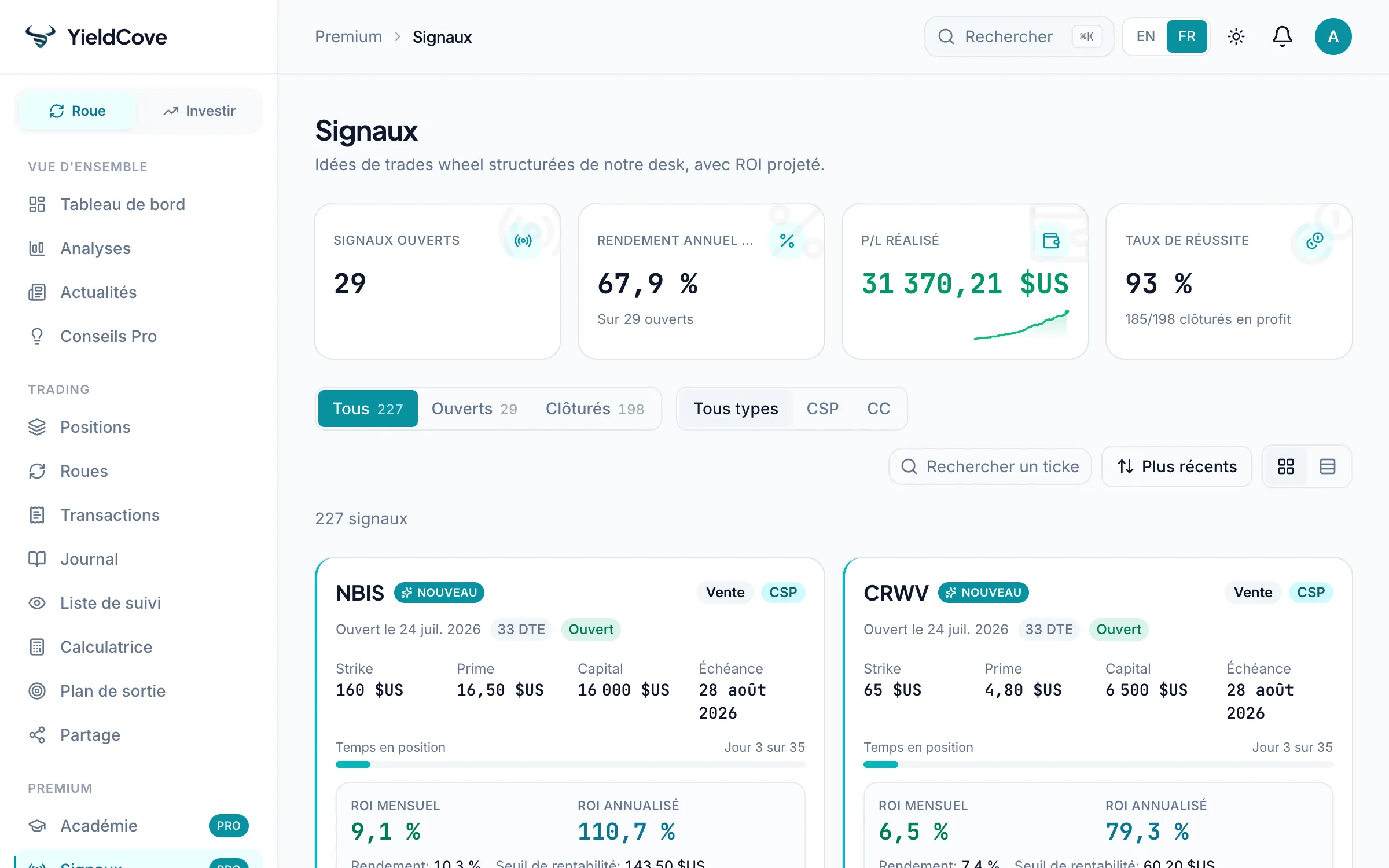Click the signal broadcast icon on Signaux ouverts card
1389x868 pixels.
tap(523, 241)
